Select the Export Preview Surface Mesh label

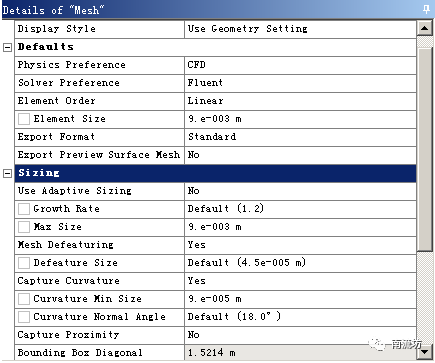click(100, 155)
